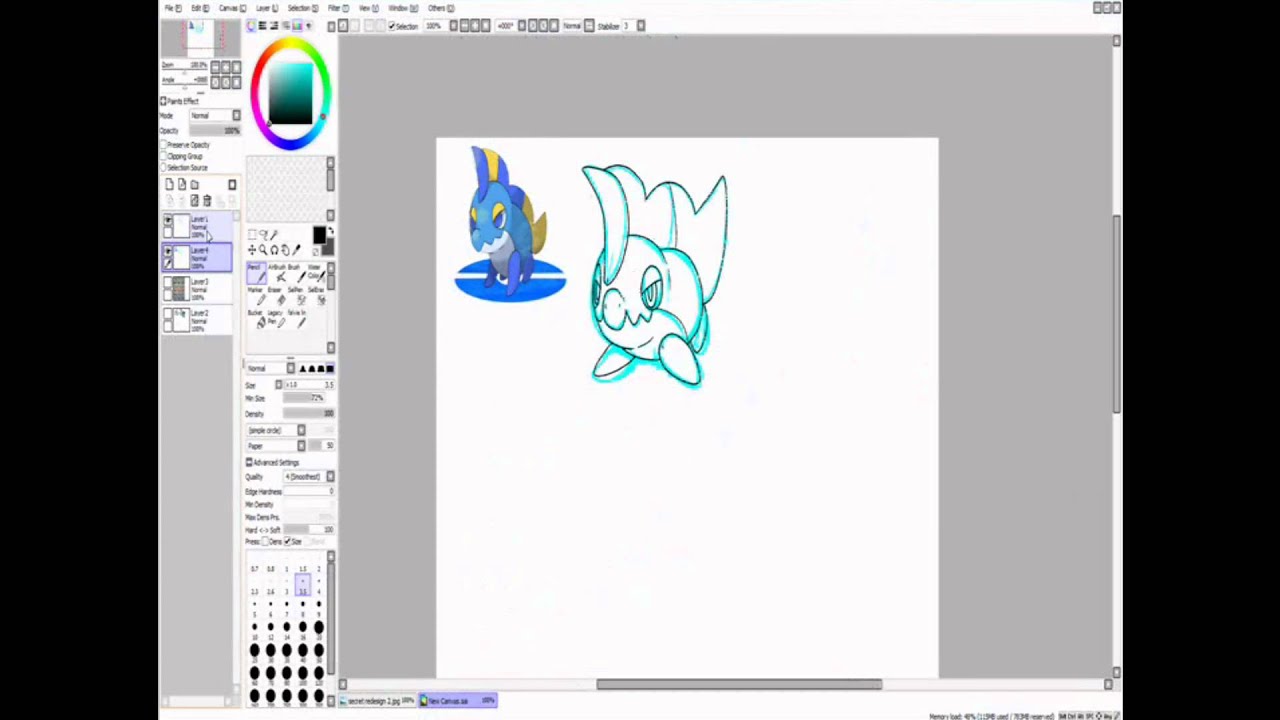Image resolution: width=1280 pixels, height=720 pixels.
Task: Create a new layer folder
Action: [x=195, y=184]
